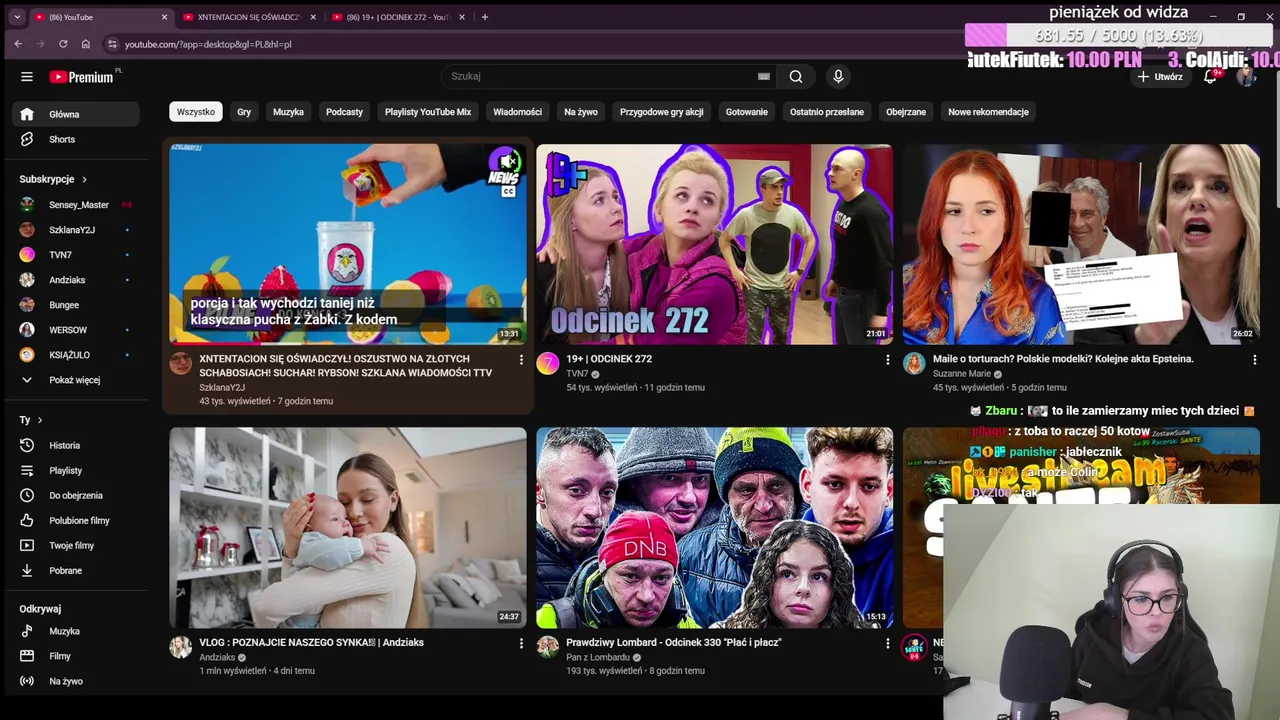Expand Pokaż więcej subscriptions
Image resolution: width=1280 pixels, height=720 pixels.
tap(76, 380)
